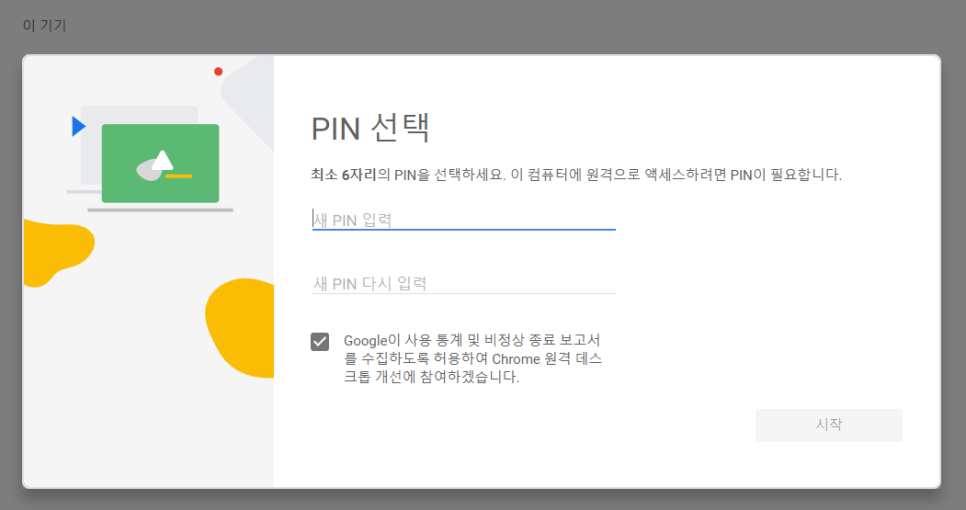The image size is (966, 510).
Task: Click the '이 기기' label above the dialog
Action: [44, 25]
